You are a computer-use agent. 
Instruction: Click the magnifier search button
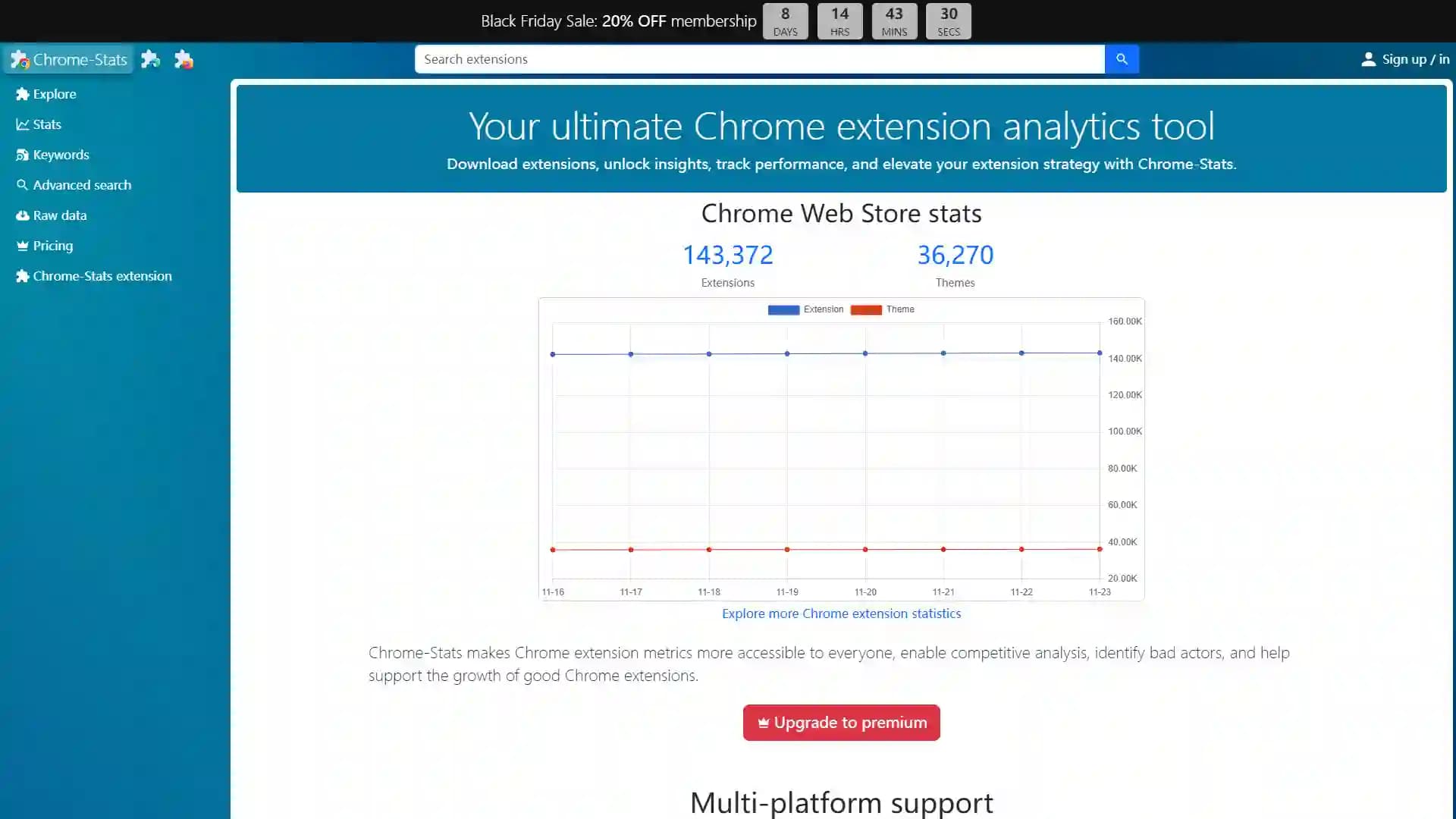[1122, 59]
